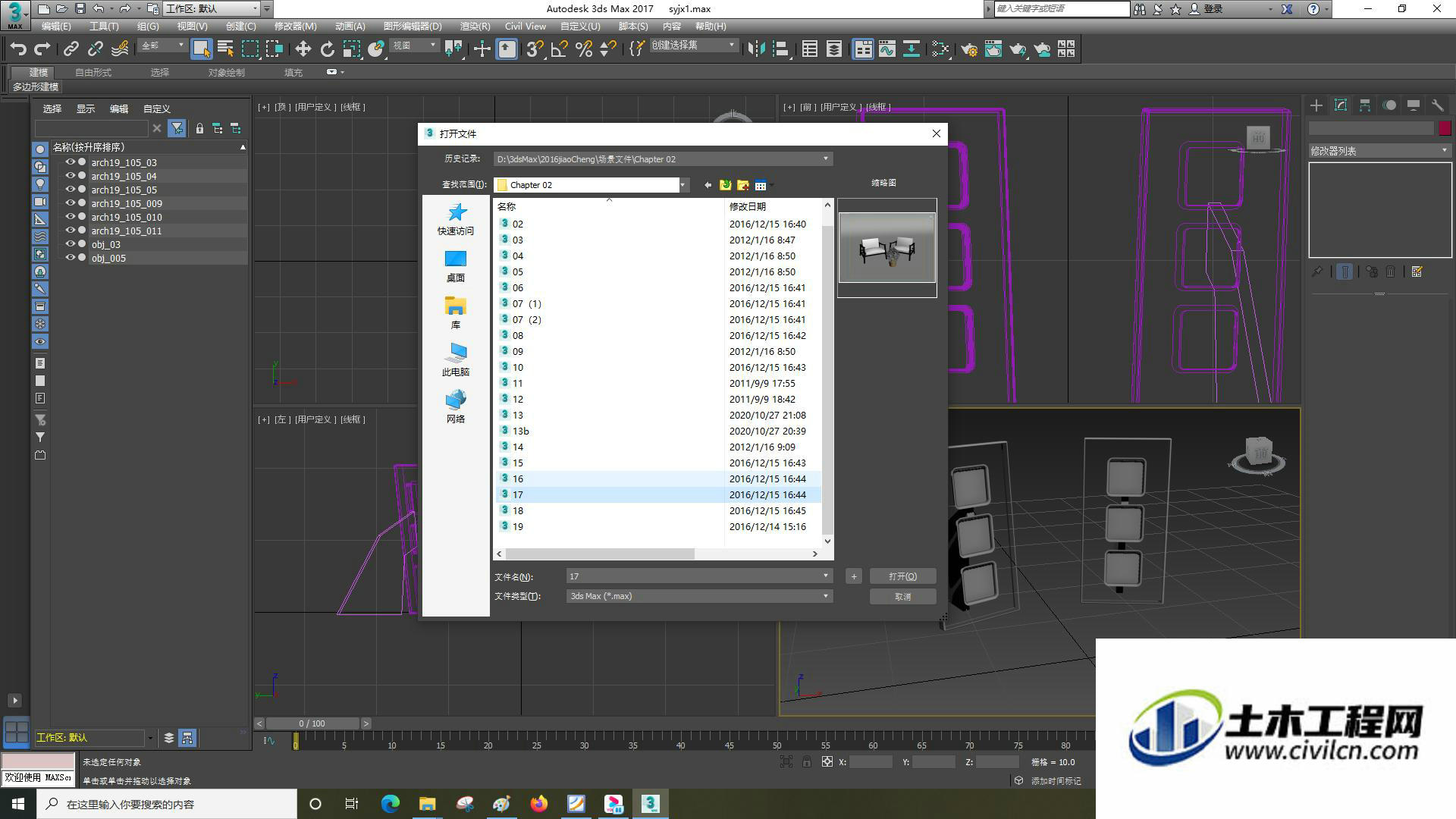Switch to the Freeform (自由形式) ribbon tab

[x=93, y=73]
